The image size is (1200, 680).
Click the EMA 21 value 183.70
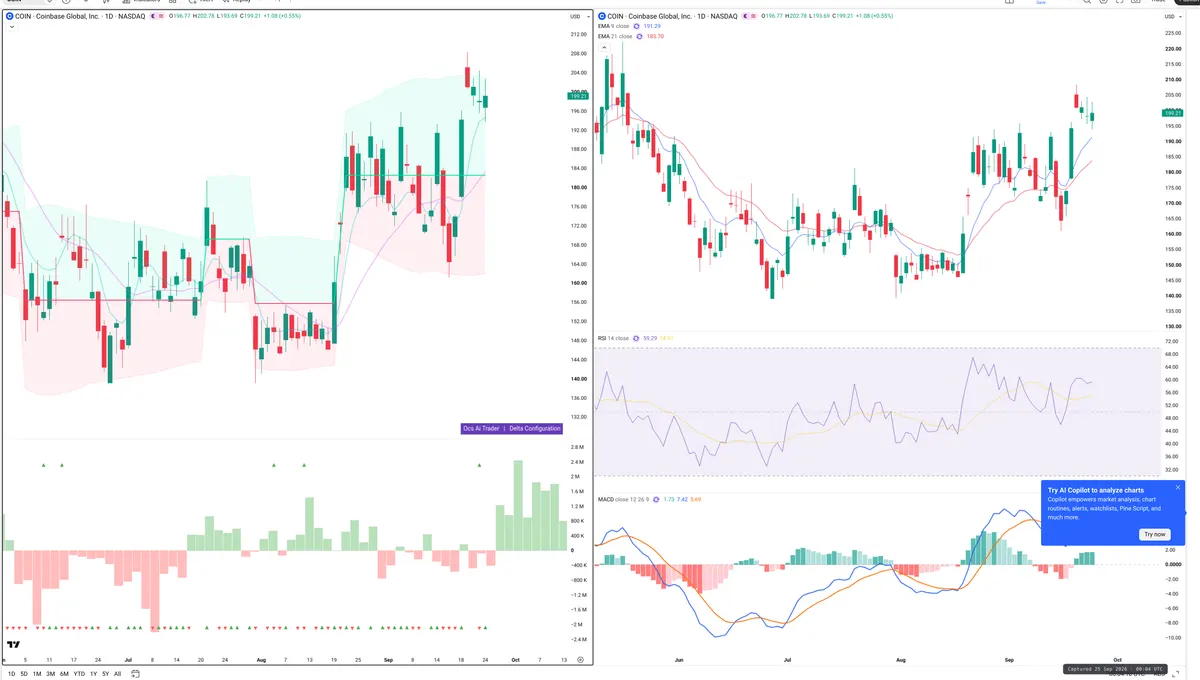pyautogui.click(x=655, y=36)
